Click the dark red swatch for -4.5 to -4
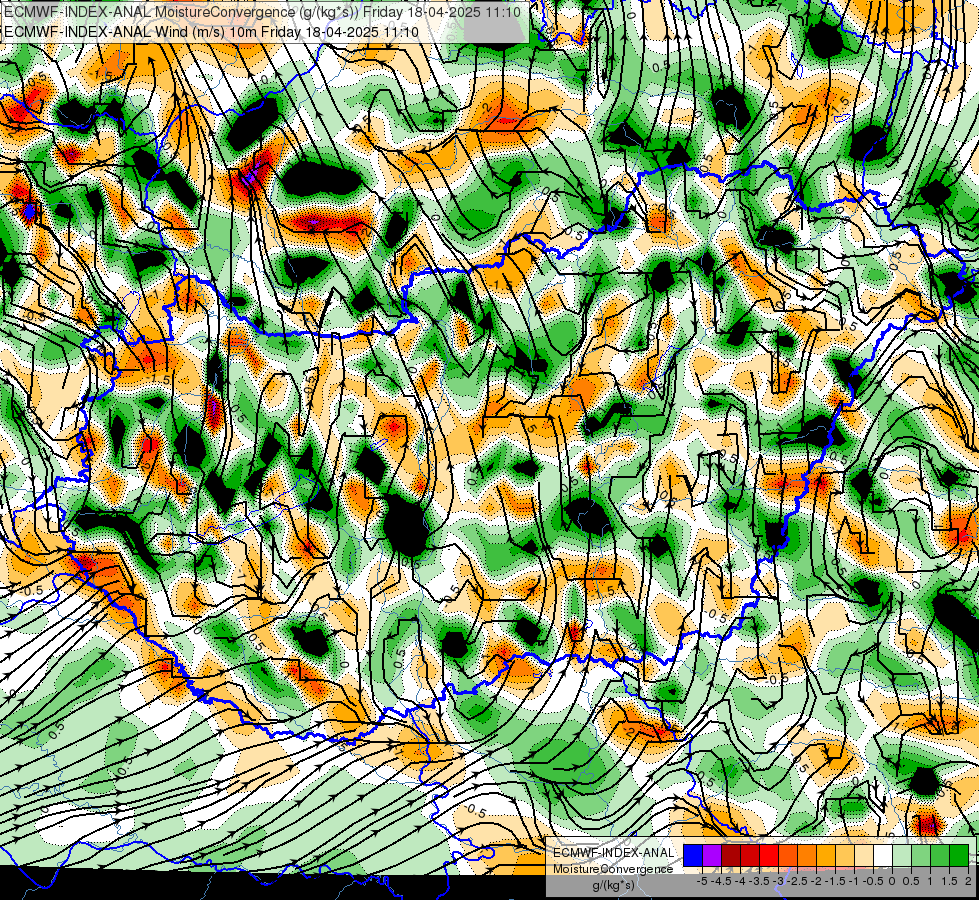 coord(731,855)
